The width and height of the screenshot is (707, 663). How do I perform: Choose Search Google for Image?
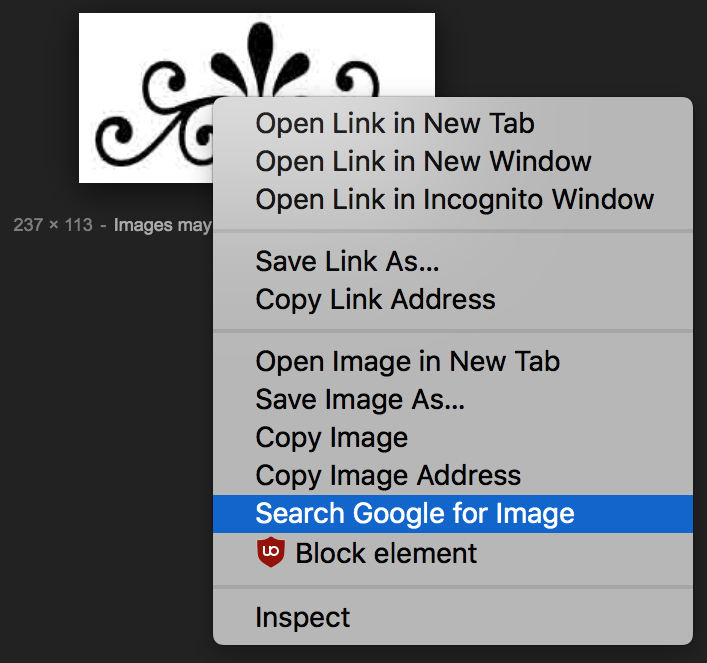pyautogui.click(x=415, y=514)
